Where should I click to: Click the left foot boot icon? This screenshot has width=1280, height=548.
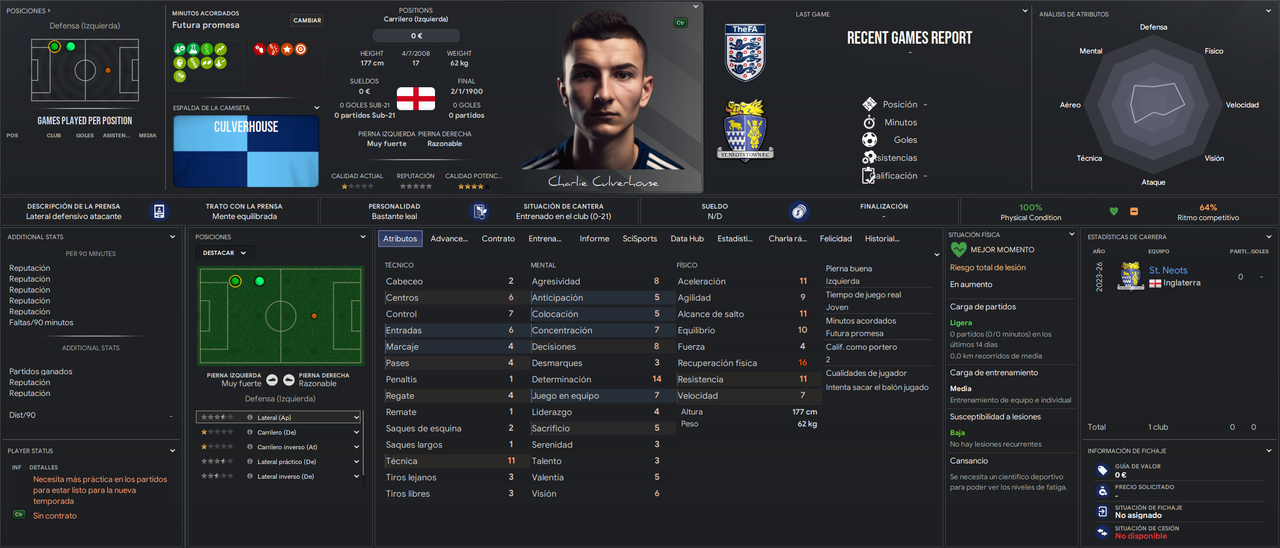coord(271,379)
